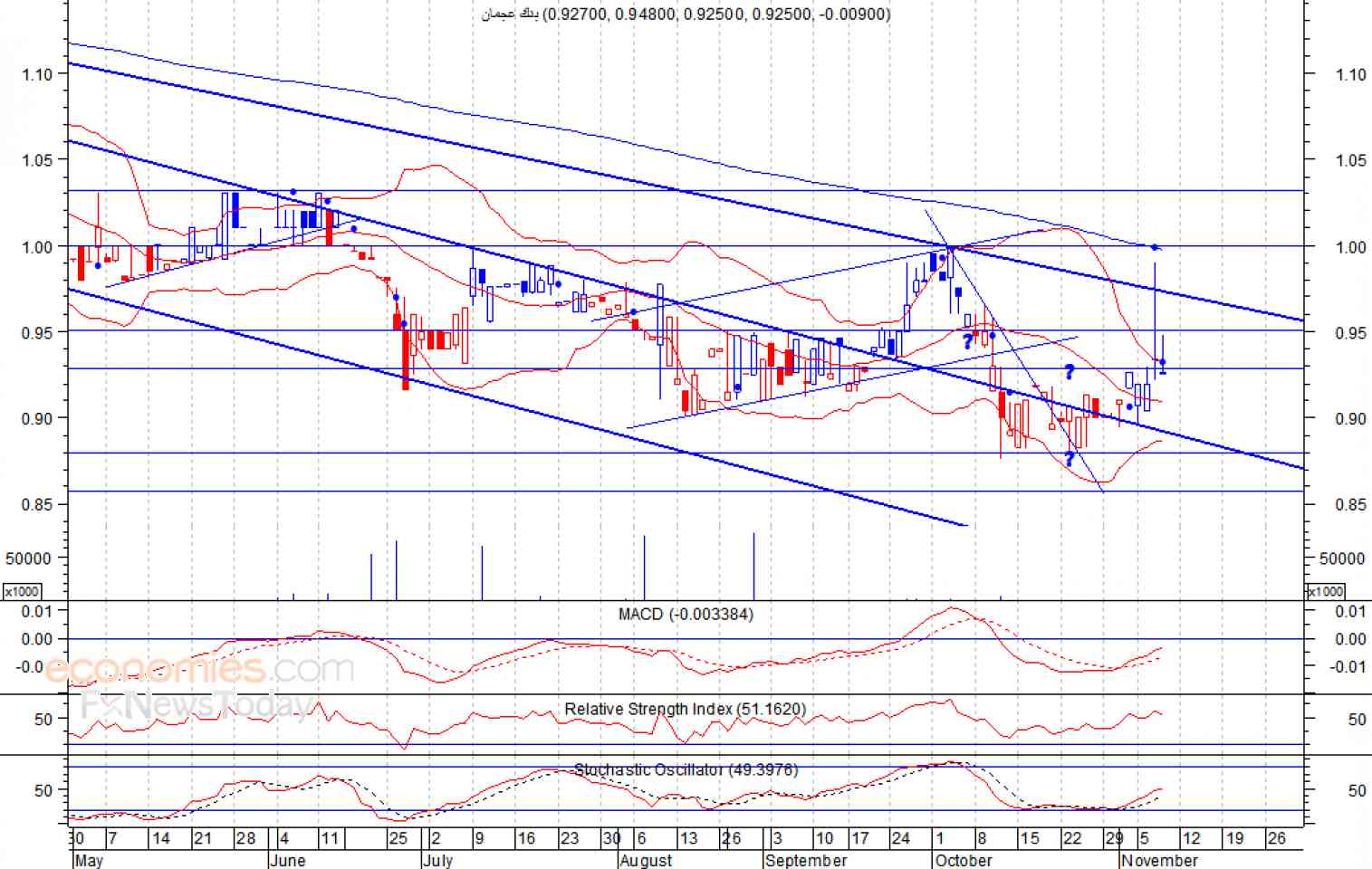Select the September month label on time axis
Image resolution: width=1372 pixels, height=869 pixels.
click(806, 860)
